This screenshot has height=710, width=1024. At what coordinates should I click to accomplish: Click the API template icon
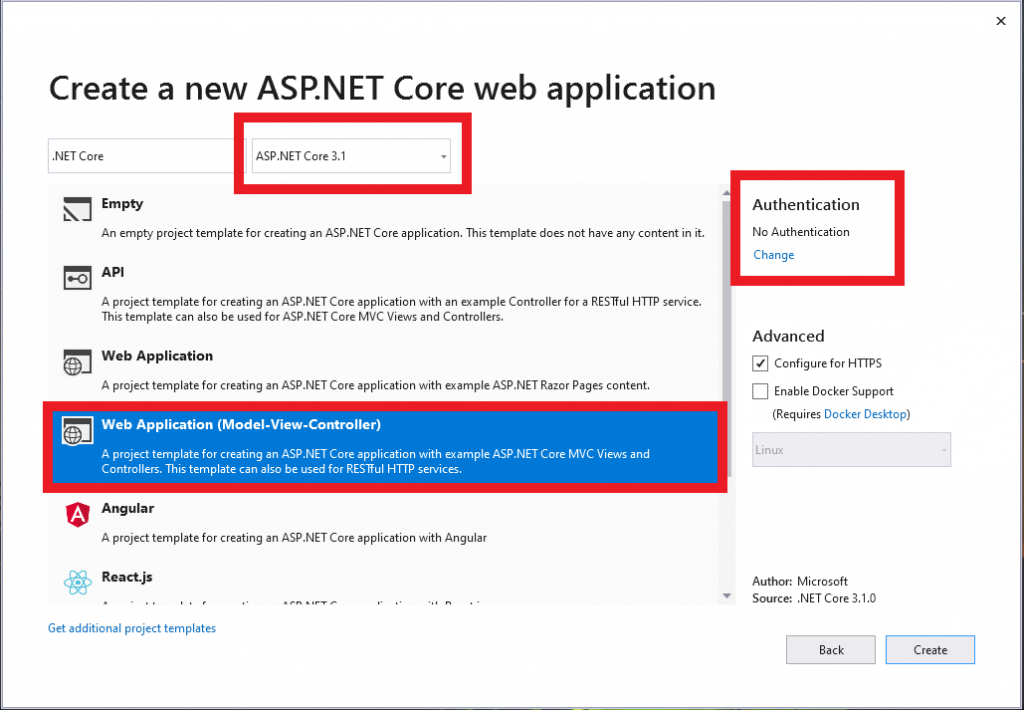[x=77, y=278]
